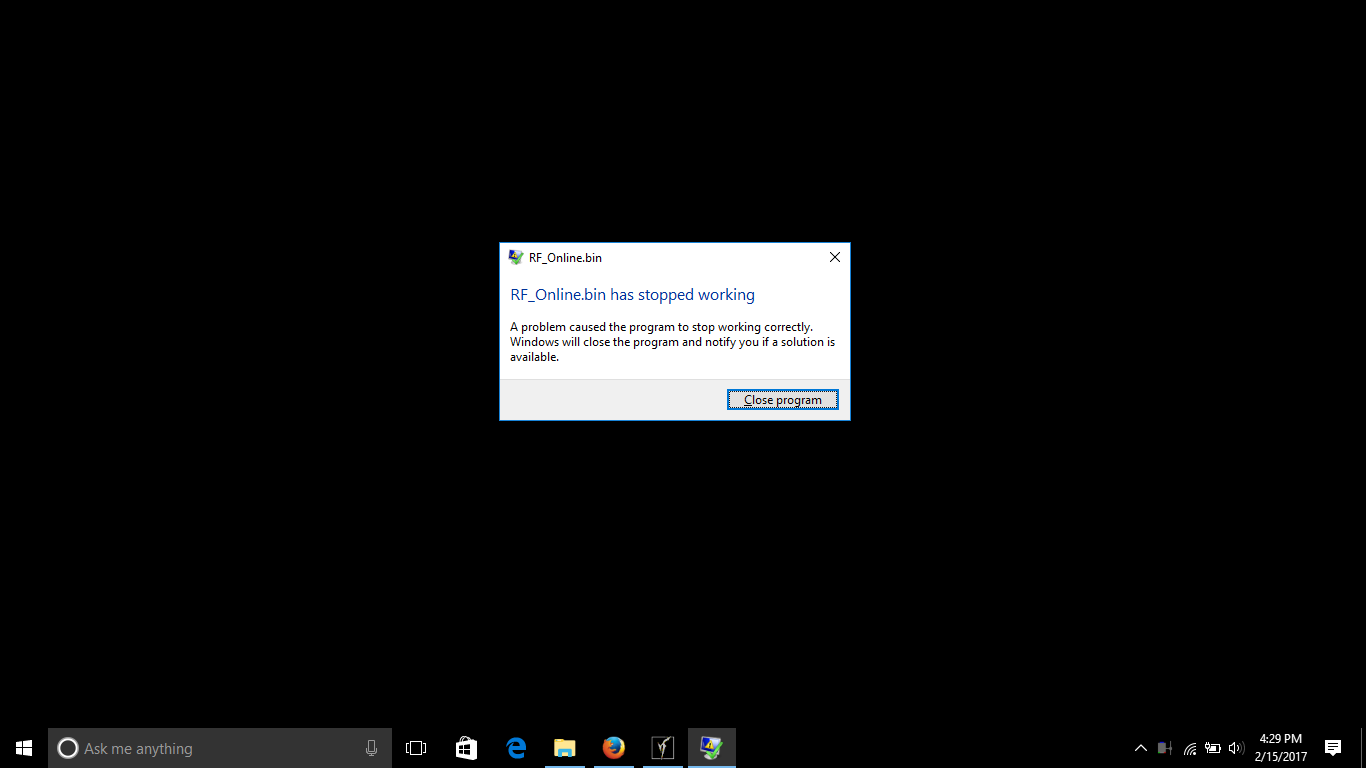The height and width of the screenshot is (768, 1366).
Task: Open File Explorer from taskbar
Action: tap(565, 748)
